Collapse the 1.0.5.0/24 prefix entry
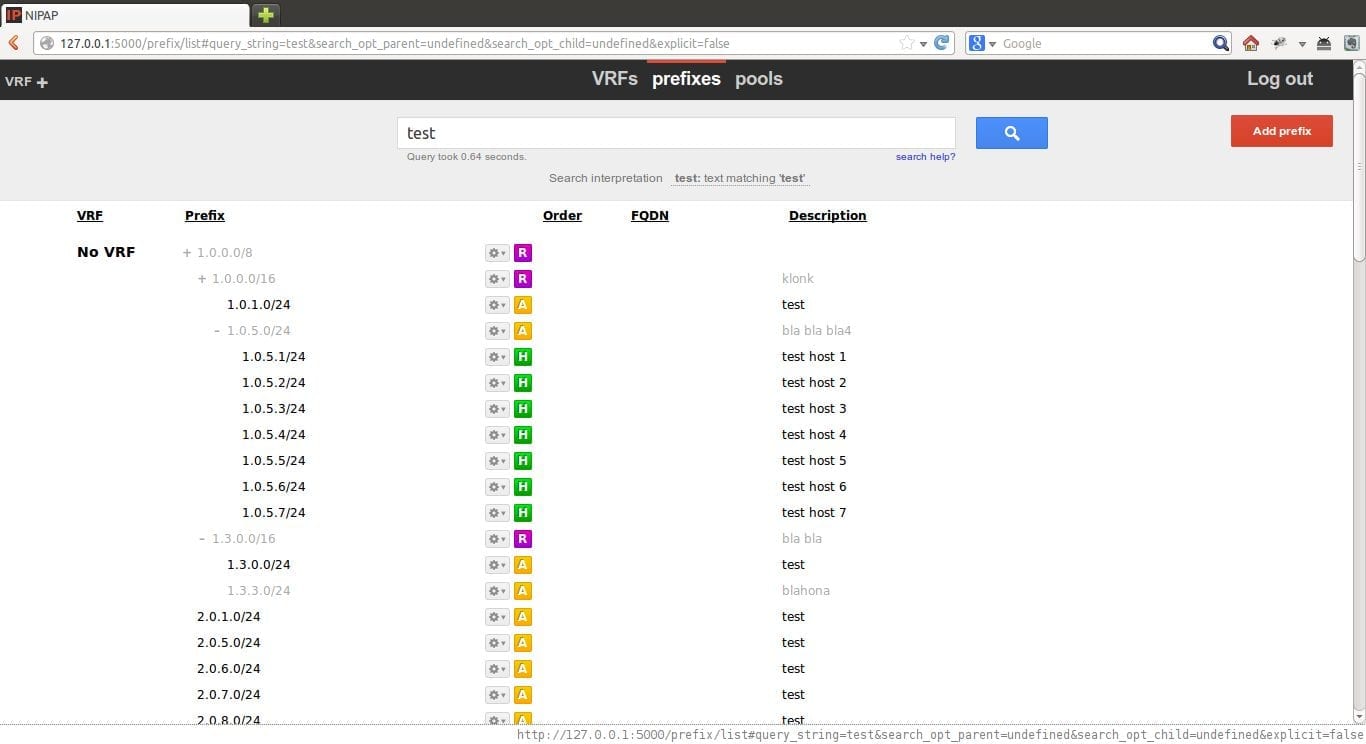The height and width of the screenshot is (744, 1366). 201,330
